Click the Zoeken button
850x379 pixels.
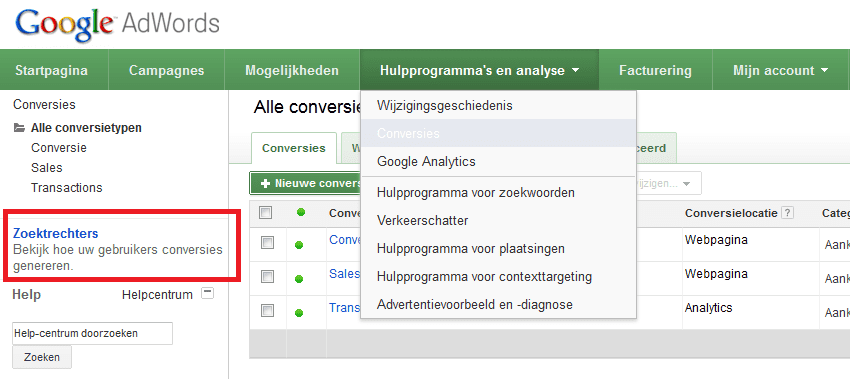(42, 357)
